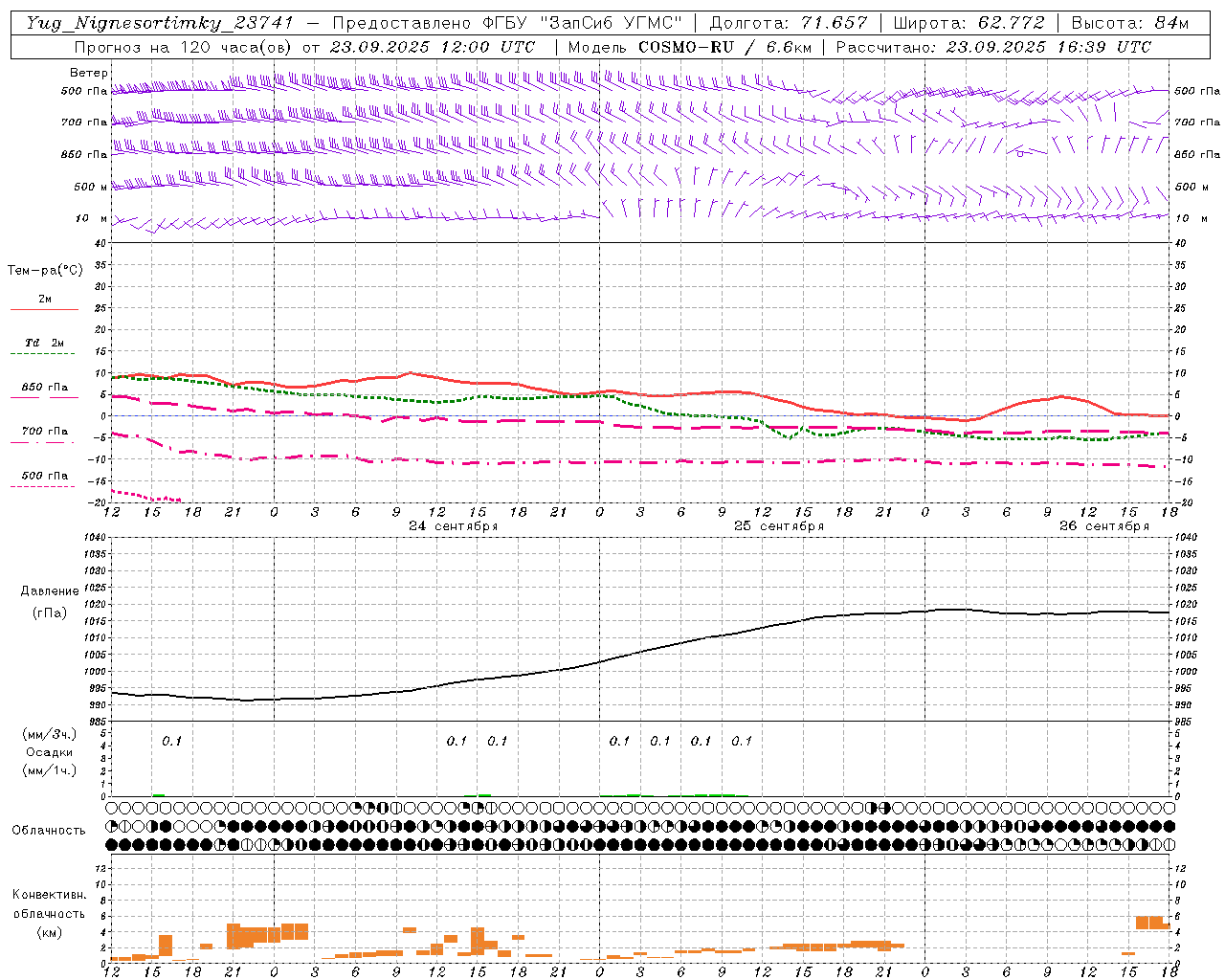Image resolution: width=1225 pixels, height=980 pixels.
Task: Click the Высота: 84м header value
Action: point(1129,23)
